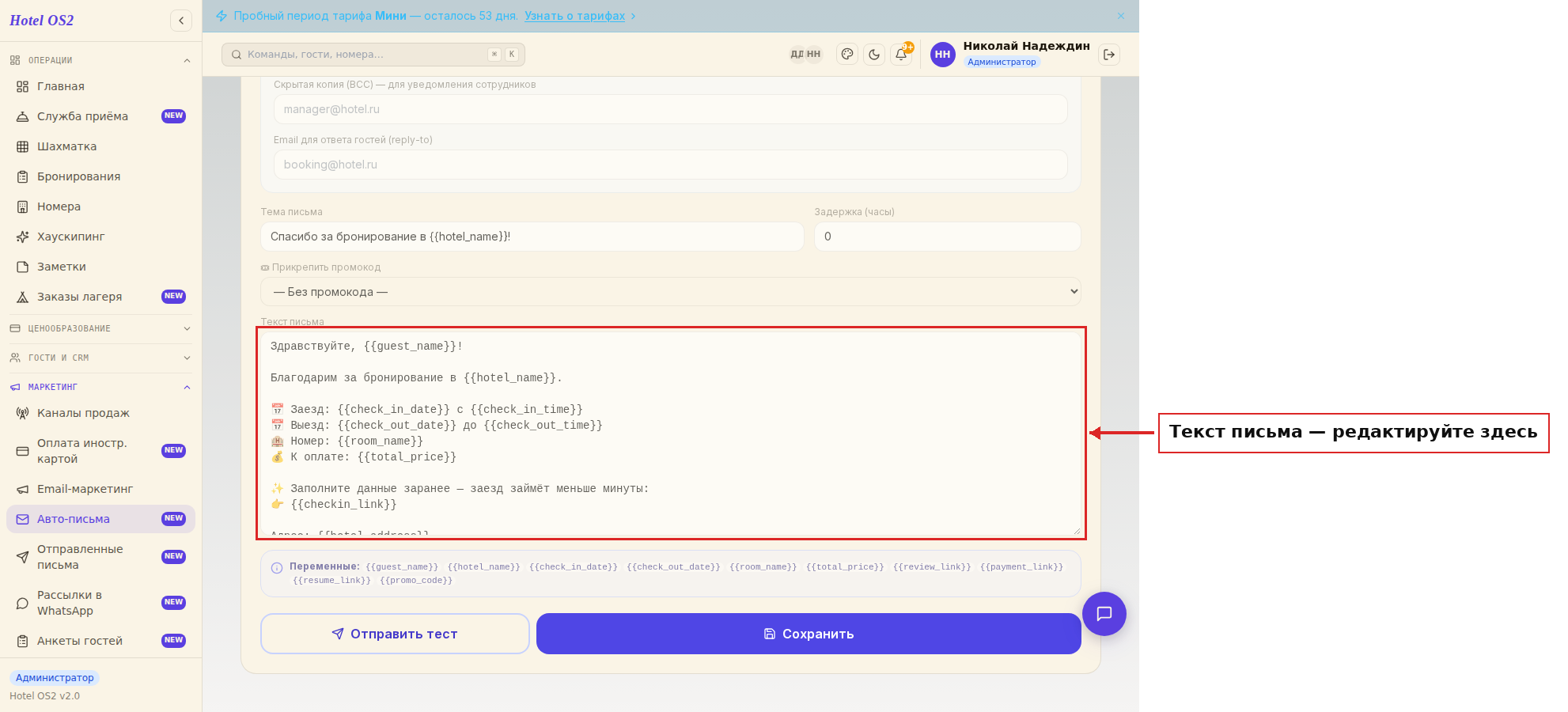
Task: Click the command search box
Action: coord(373,55)
